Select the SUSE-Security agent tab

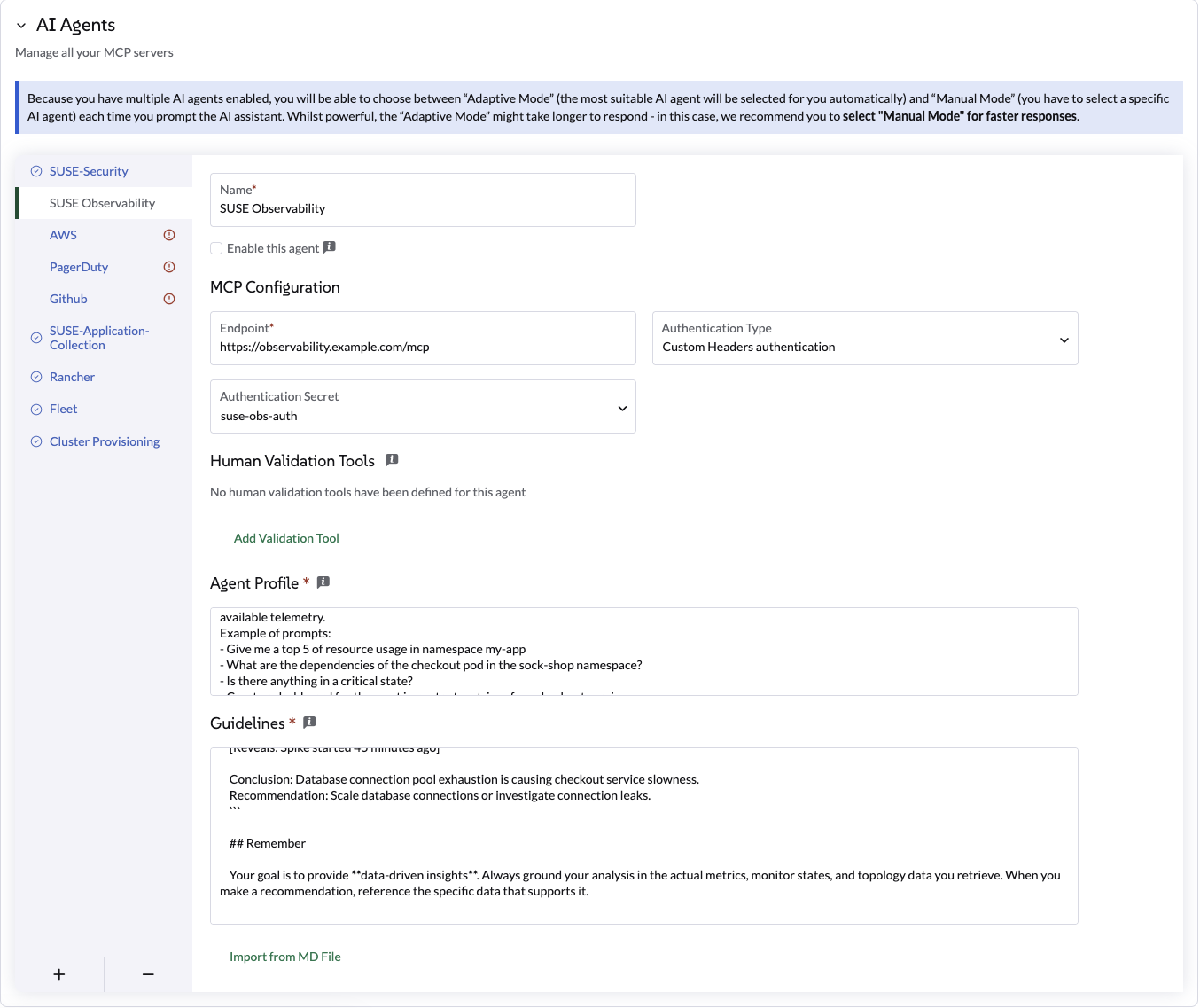[104, 171]
